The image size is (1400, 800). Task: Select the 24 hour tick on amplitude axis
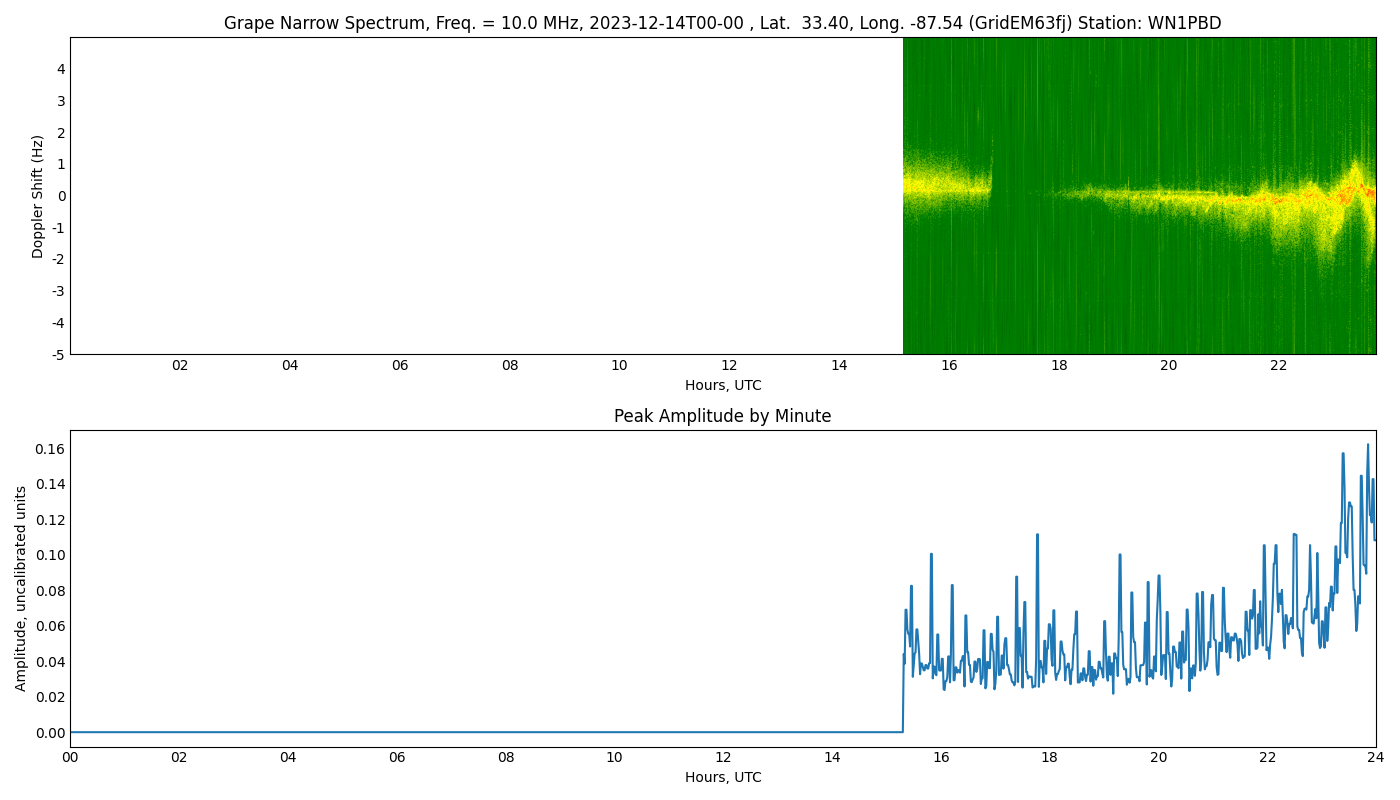click(1375, 757)
